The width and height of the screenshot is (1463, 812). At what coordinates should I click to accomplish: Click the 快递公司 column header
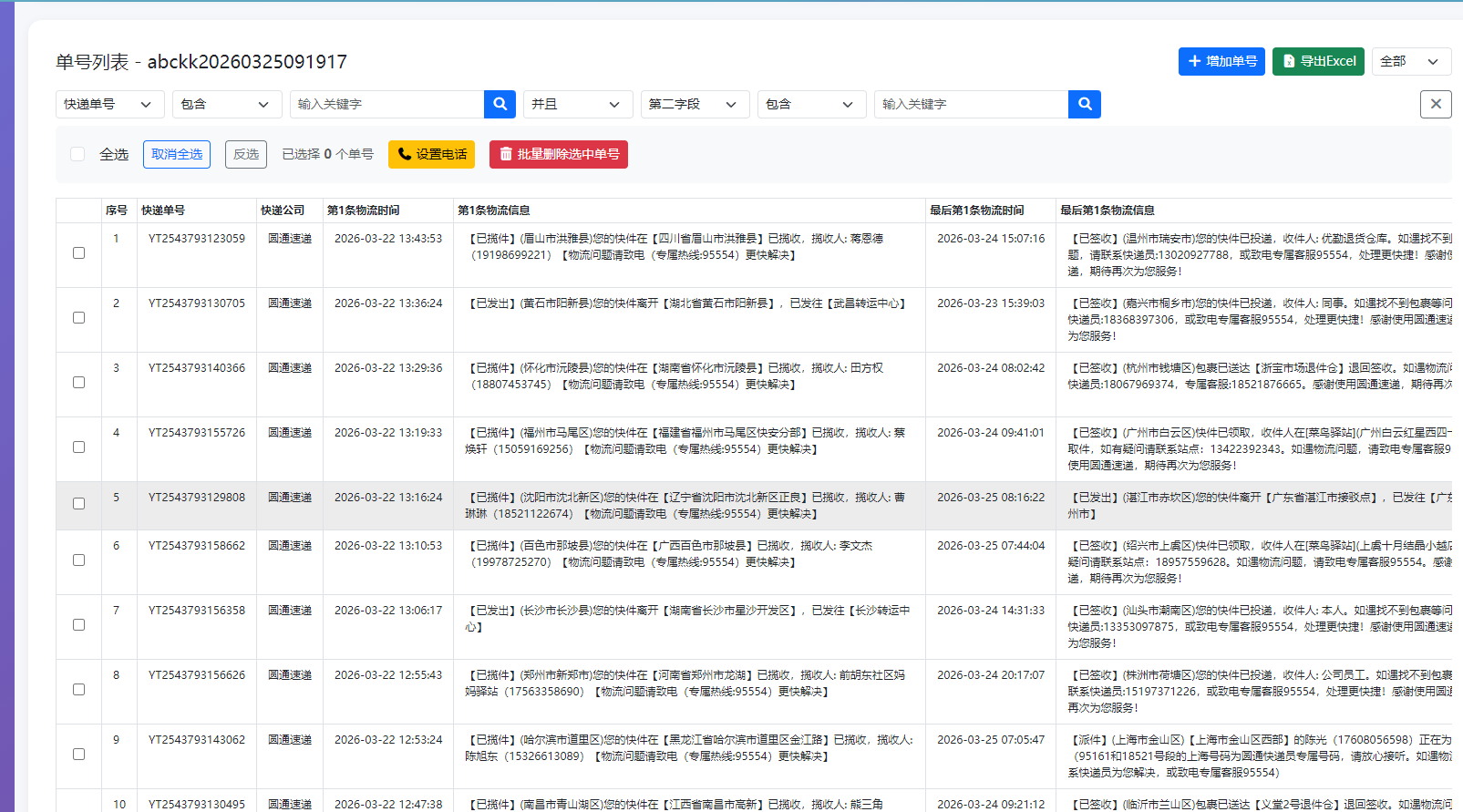(283, 211)
